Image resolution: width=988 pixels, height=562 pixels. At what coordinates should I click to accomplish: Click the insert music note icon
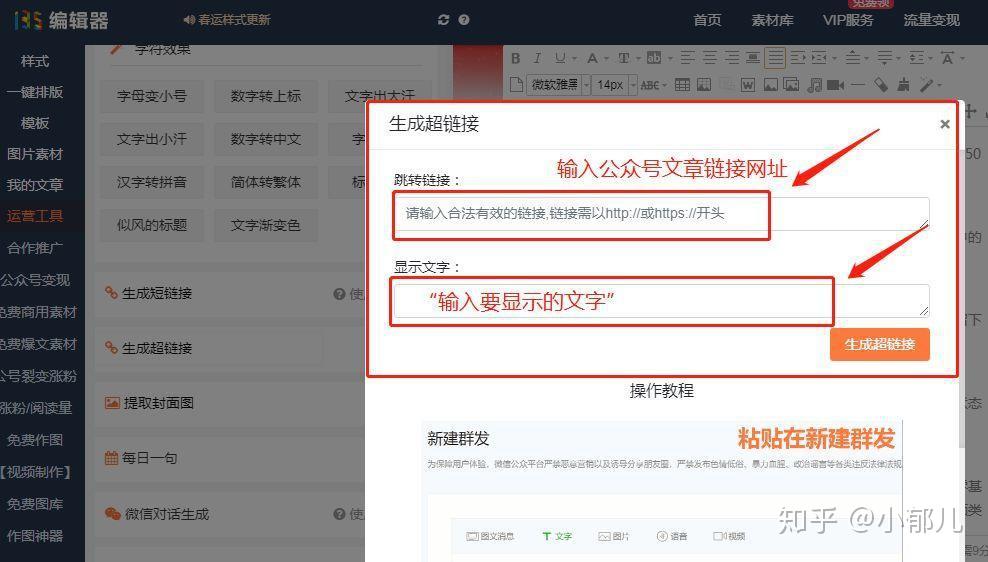click(x=814, y=84)
